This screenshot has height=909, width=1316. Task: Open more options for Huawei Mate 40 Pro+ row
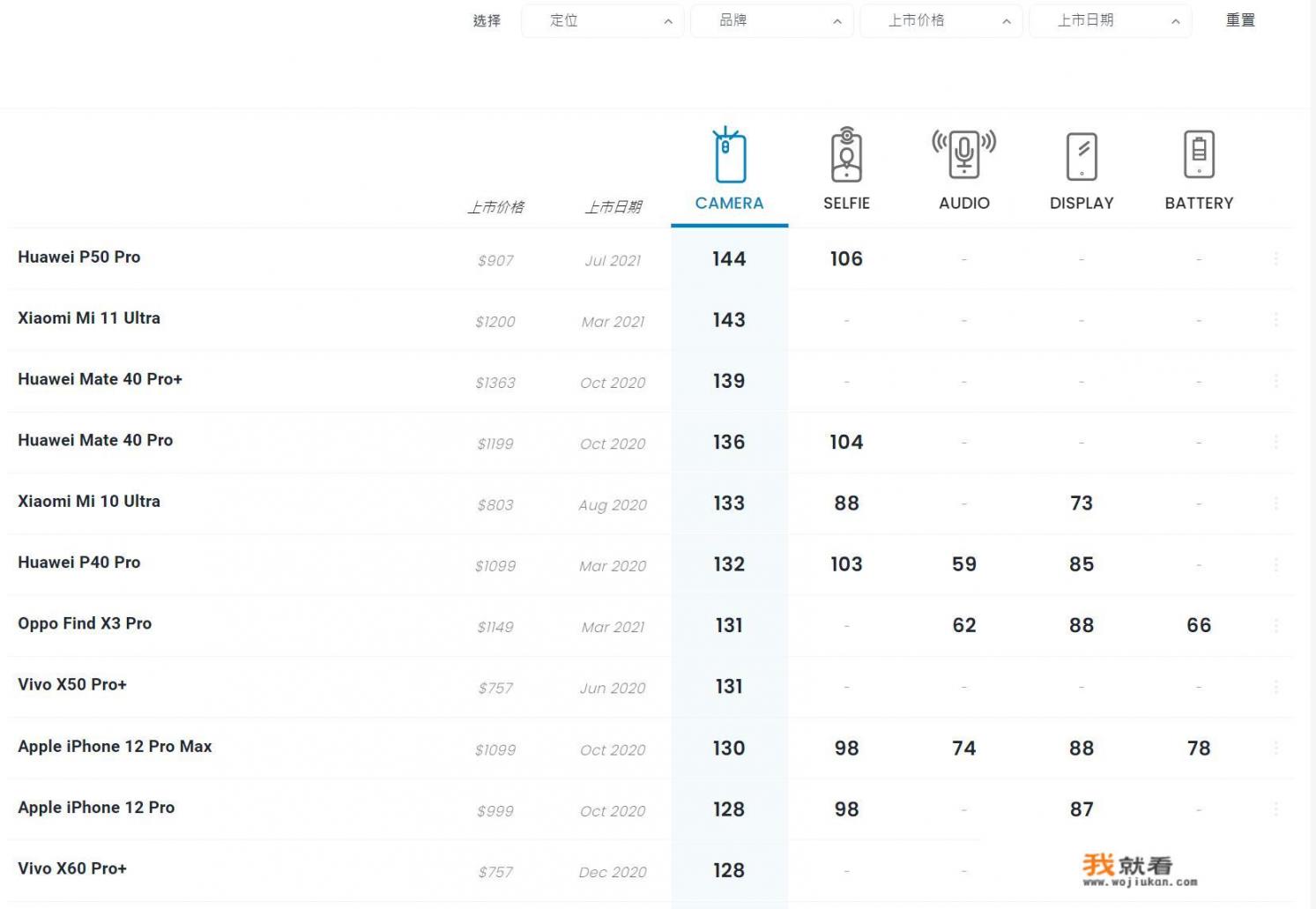coord(1275,381)
